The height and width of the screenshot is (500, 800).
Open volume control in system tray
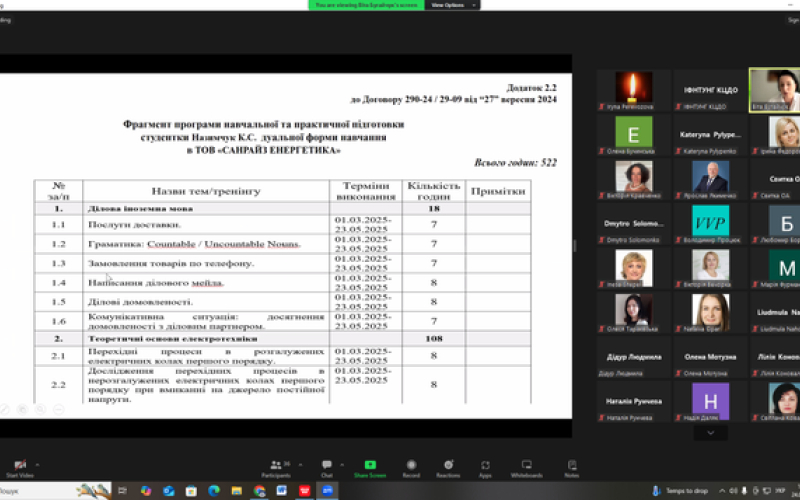(x=733, y=491)
